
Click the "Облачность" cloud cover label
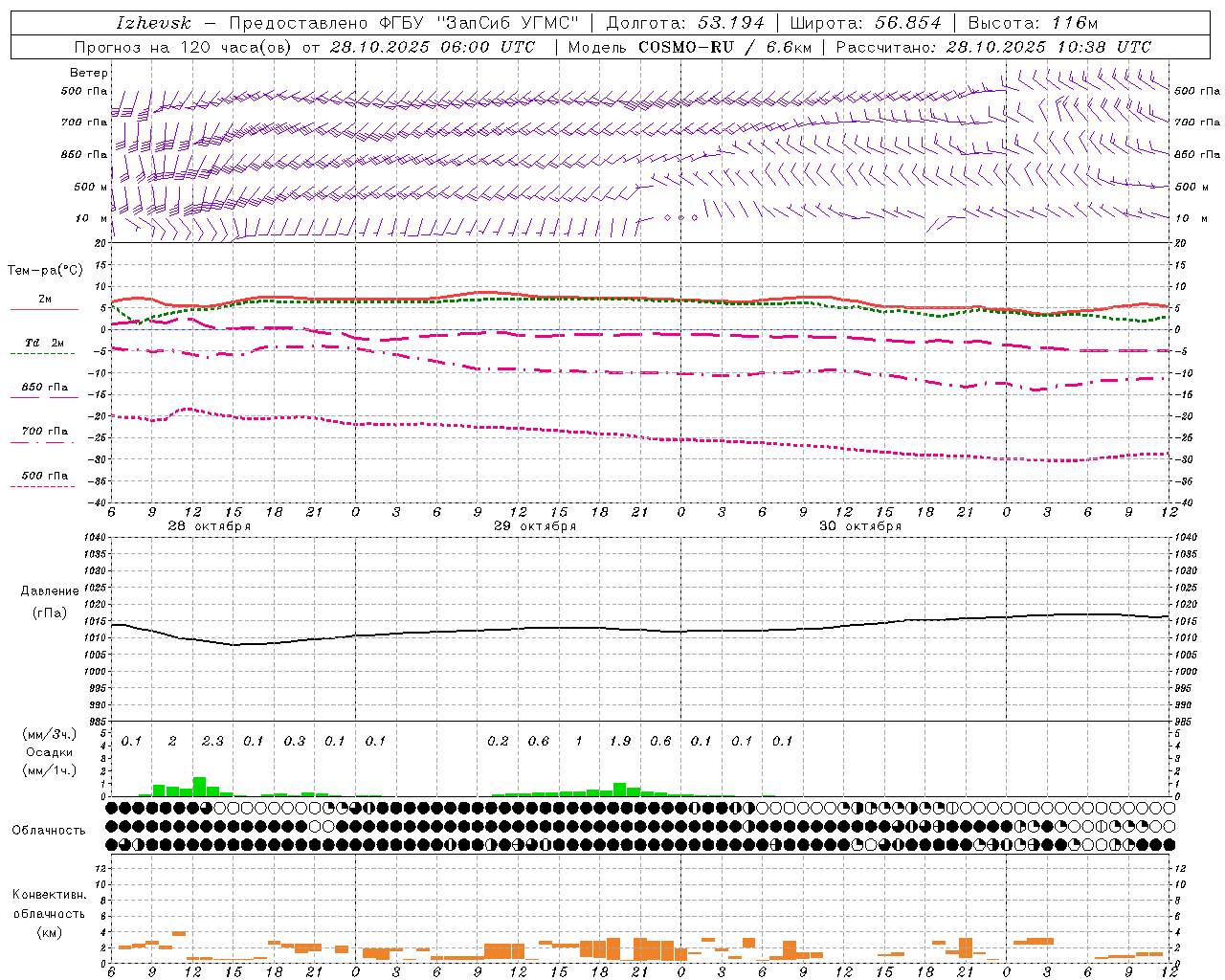coord(49,830)
